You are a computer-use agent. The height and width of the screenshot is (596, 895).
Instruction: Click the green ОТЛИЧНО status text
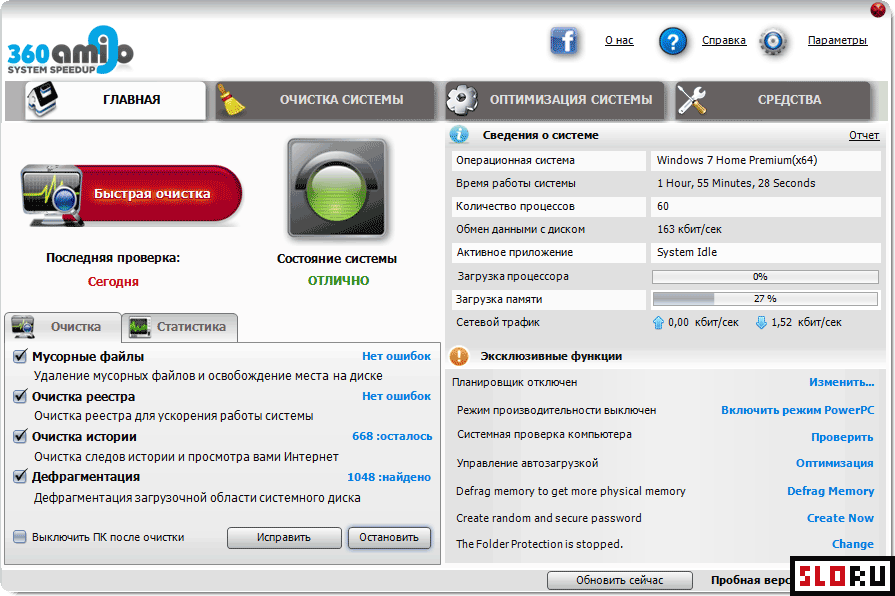tap(338, 280)
